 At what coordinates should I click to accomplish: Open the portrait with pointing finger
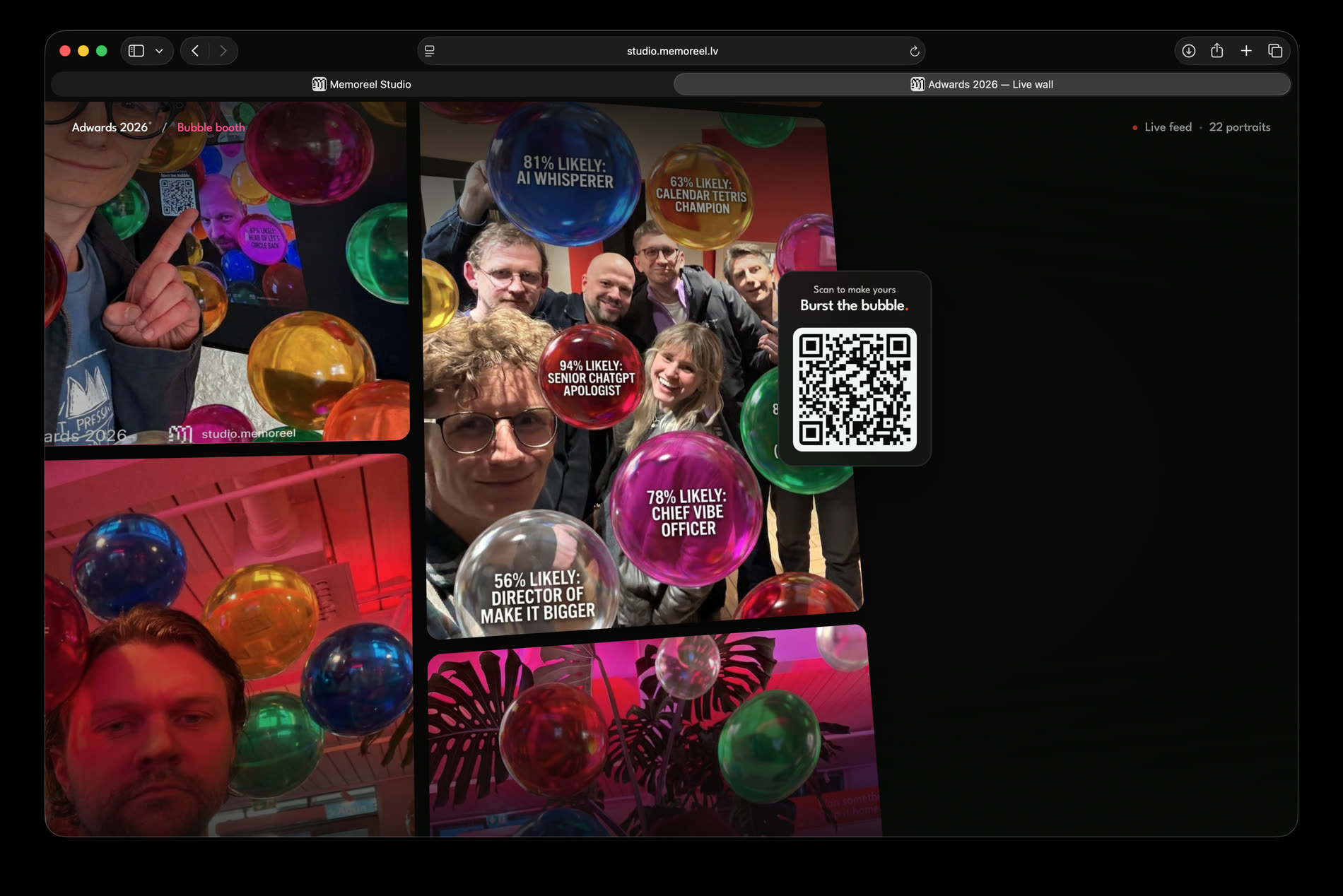(x=226, y=272)
